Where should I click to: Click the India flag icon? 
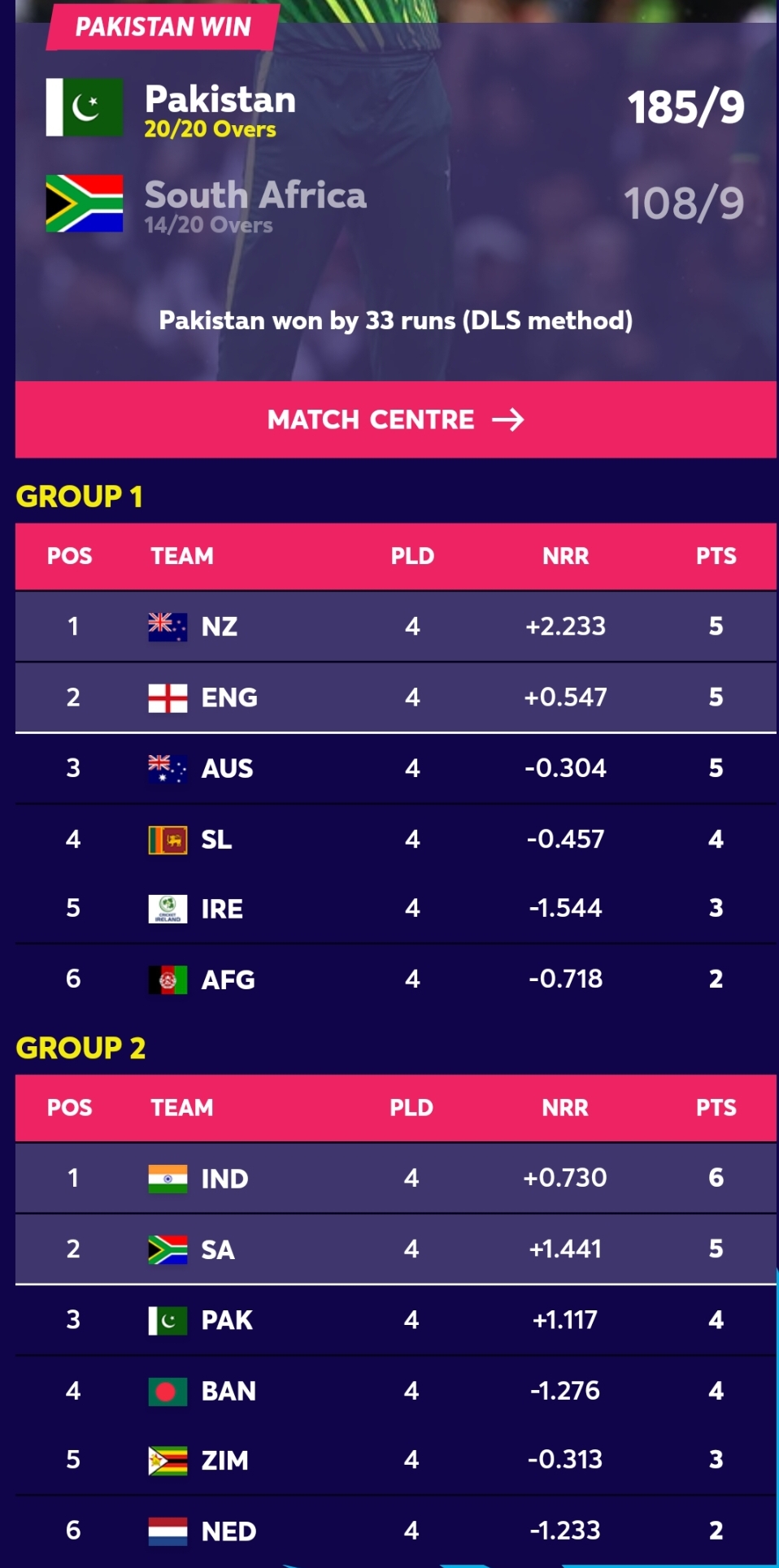(x=168, y=1179)
